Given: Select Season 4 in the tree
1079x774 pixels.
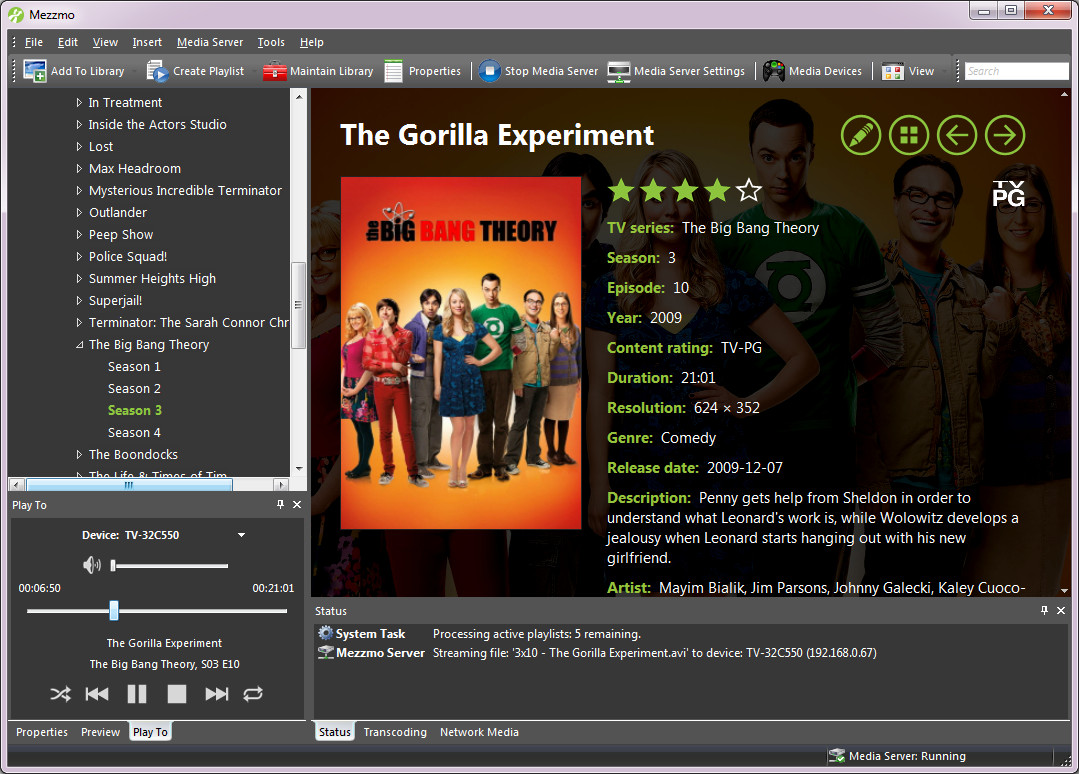Looking at the screenshot, I should click(134, 433).
